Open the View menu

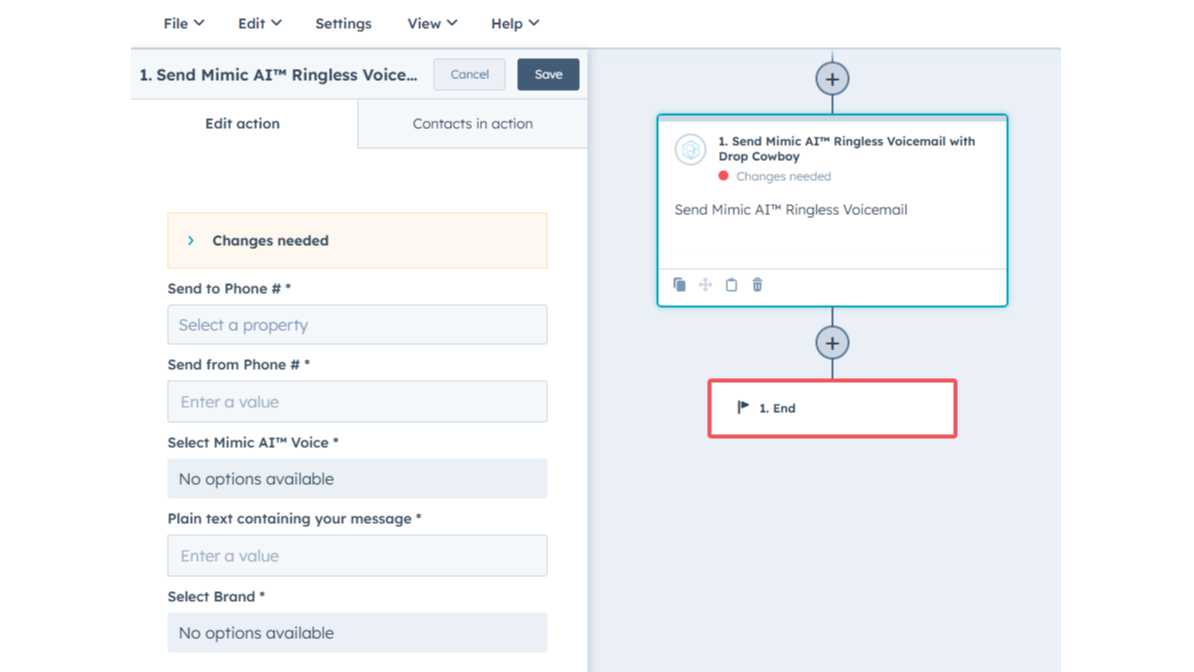pos(431,23)
